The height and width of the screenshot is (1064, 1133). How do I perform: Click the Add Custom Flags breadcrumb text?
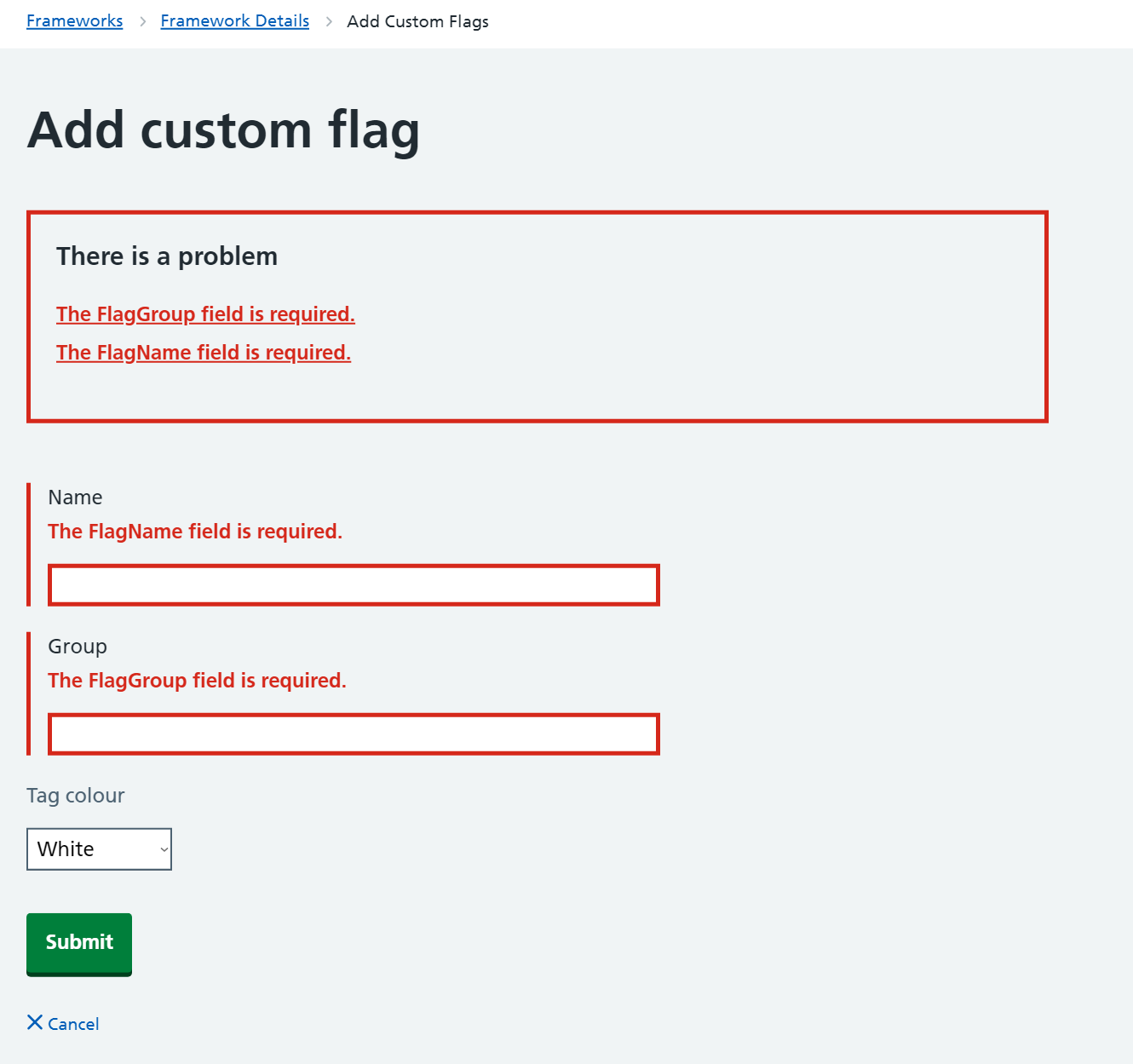coord(417,21)
